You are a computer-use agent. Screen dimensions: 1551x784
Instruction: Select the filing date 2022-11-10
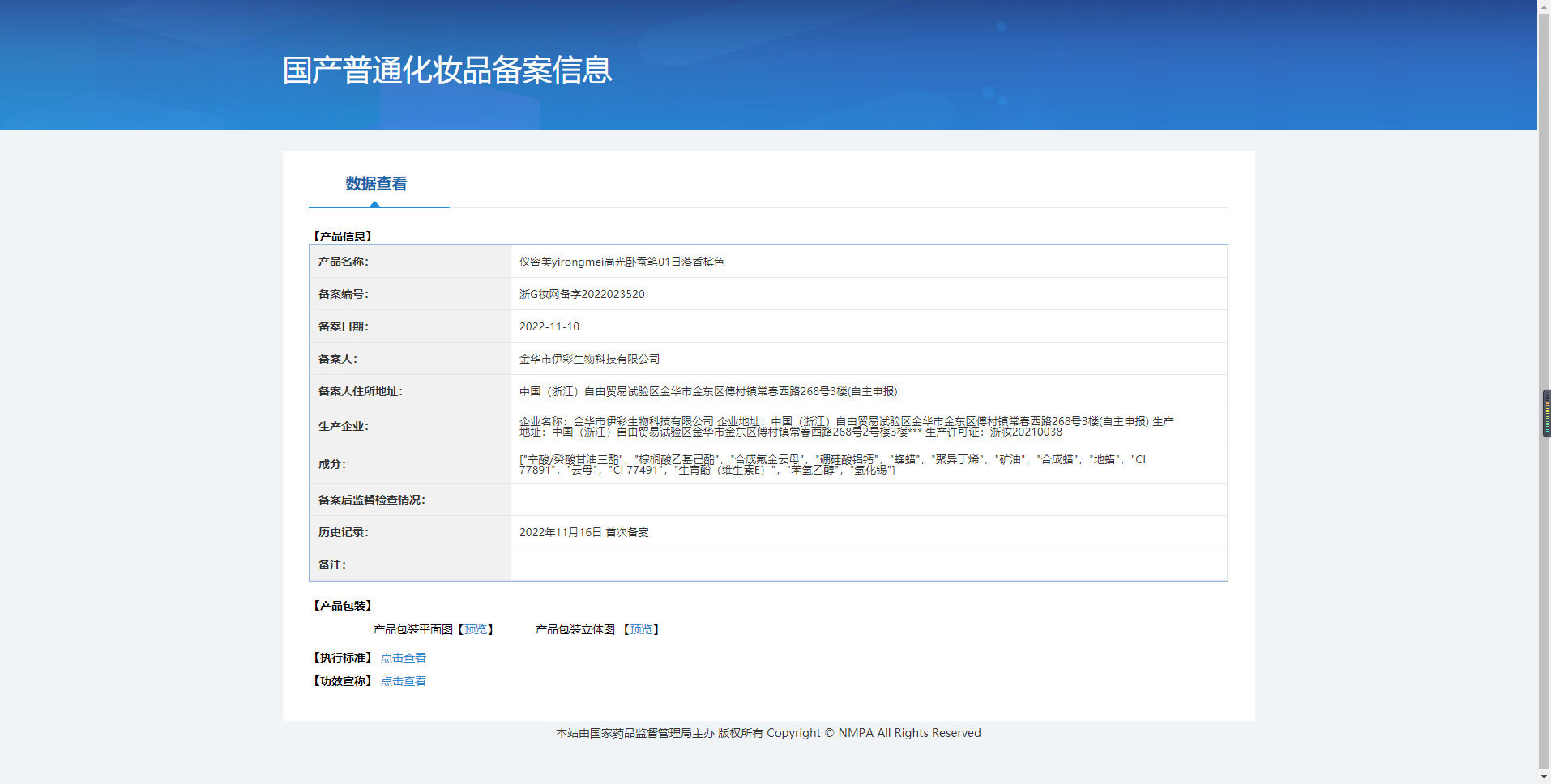click(x=549, y=326)
